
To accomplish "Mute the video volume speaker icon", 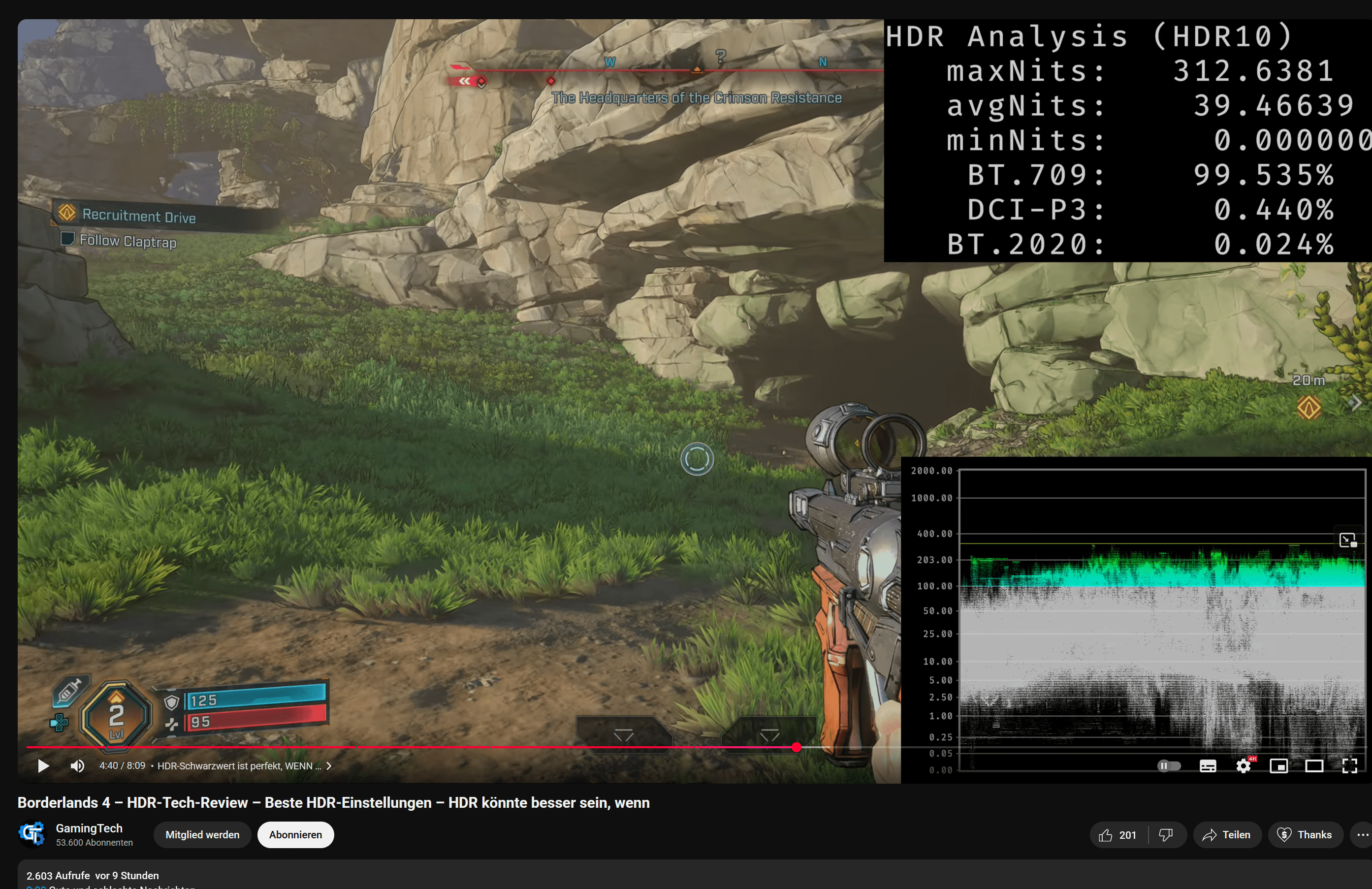I will click(77, 766).
